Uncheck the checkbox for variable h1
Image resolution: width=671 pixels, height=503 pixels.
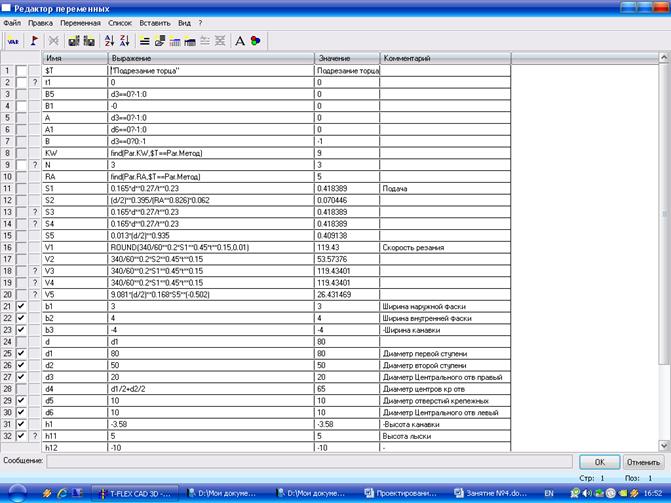[x=21, y=424]
